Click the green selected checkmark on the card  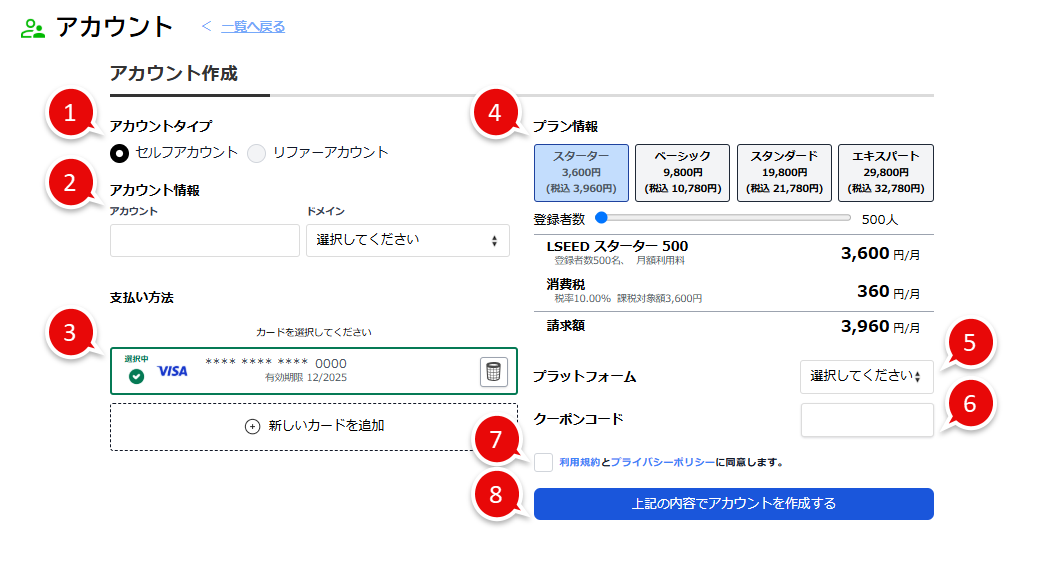tap(136, 376)
